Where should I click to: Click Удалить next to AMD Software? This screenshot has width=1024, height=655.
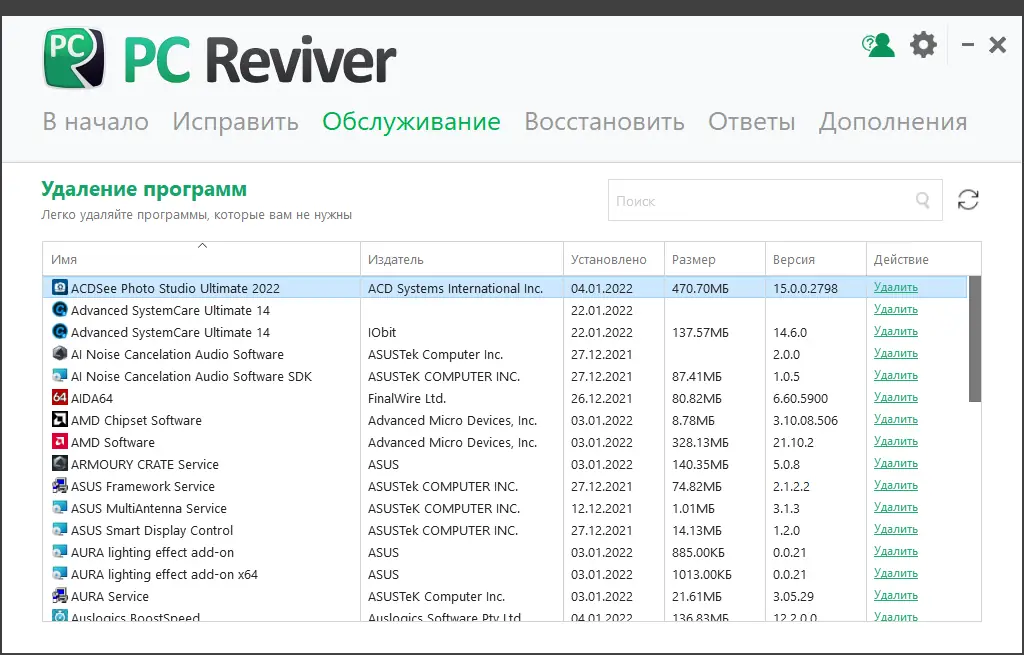894,441
